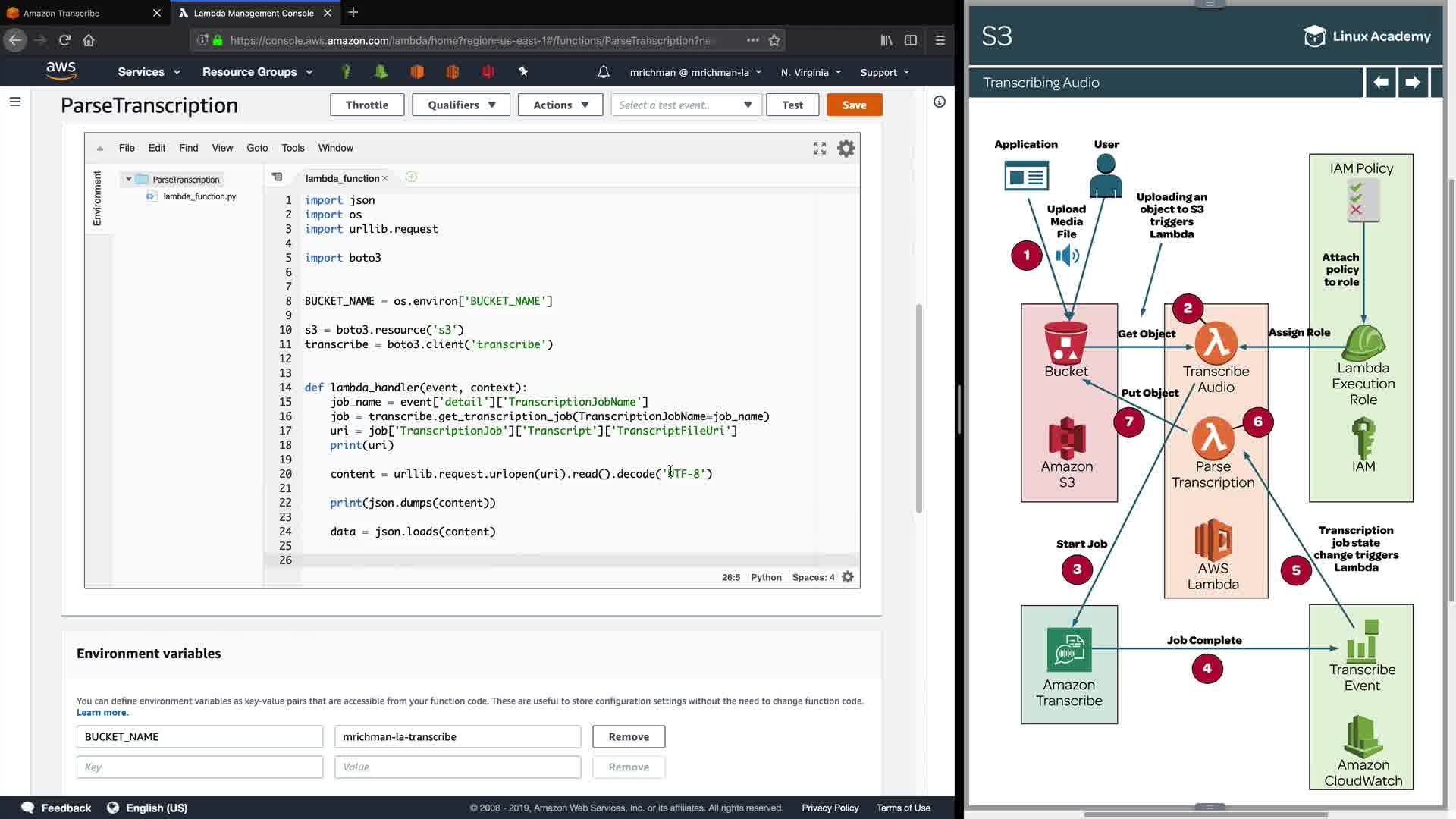Click the AWS logo home

61,71
